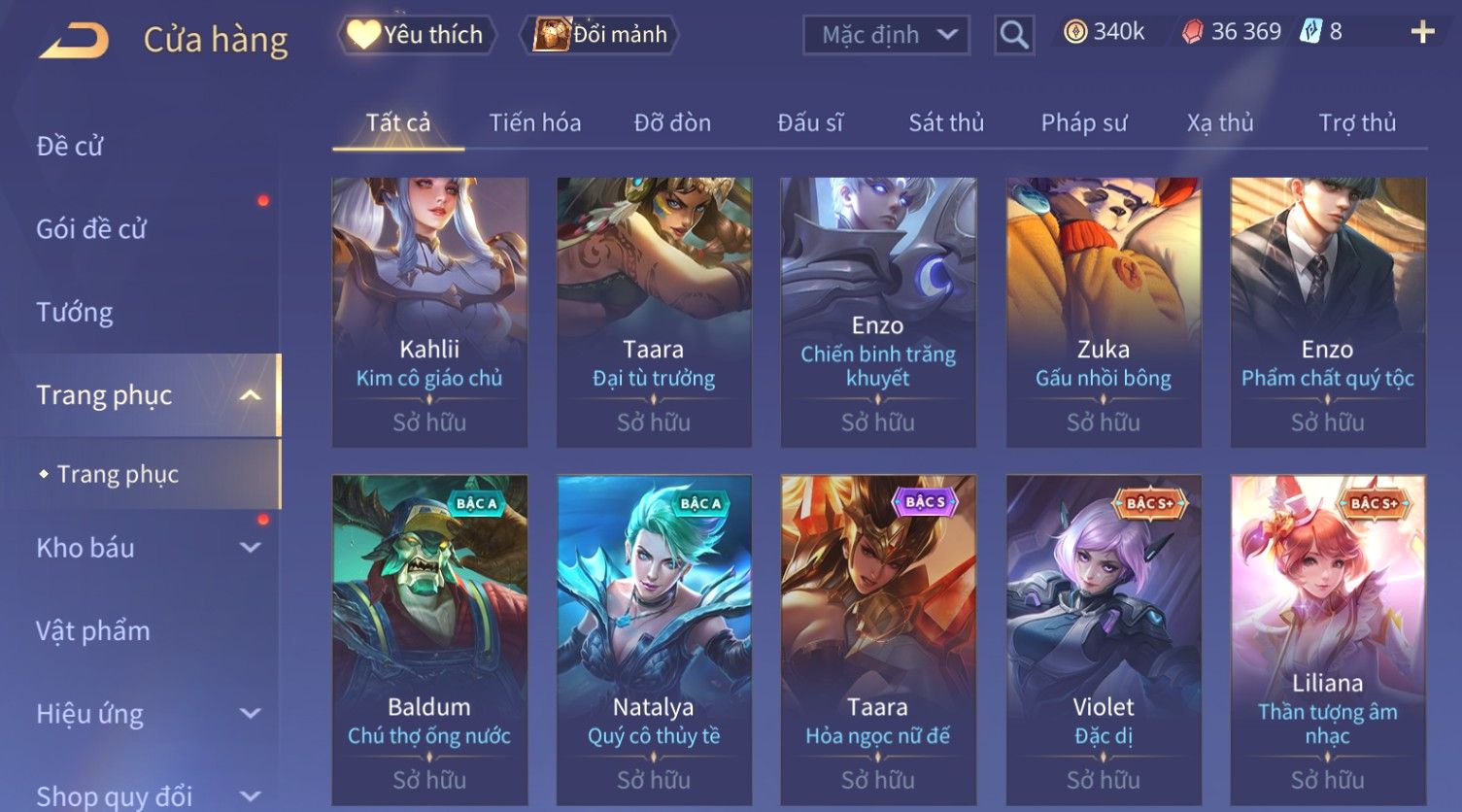The width and height of the screenshot is (1462, 812).
Task: Select the Violet Đặc dị skin card
Action: pos(1104,639)
